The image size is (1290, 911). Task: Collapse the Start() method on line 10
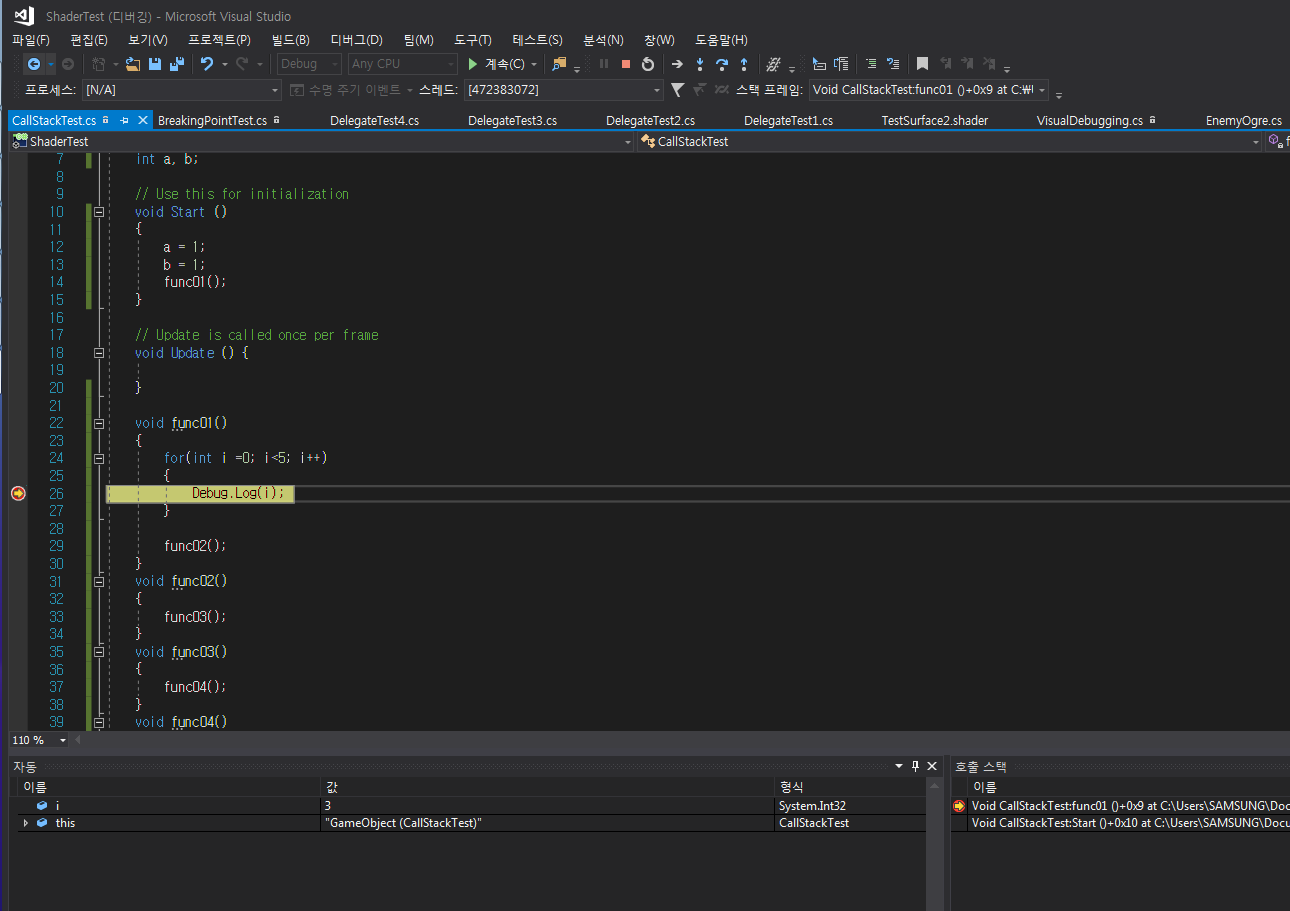pos(99,212)
